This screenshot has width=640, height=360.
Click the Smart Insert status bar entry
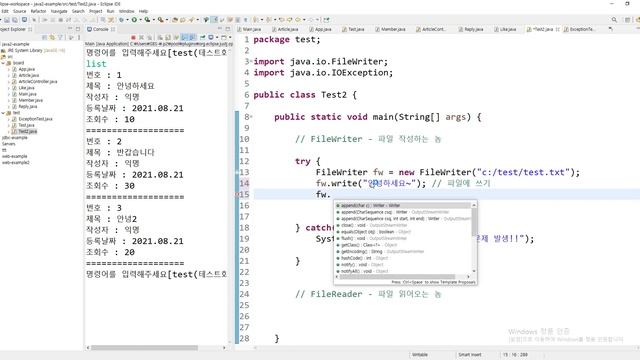tap(470, 355)
